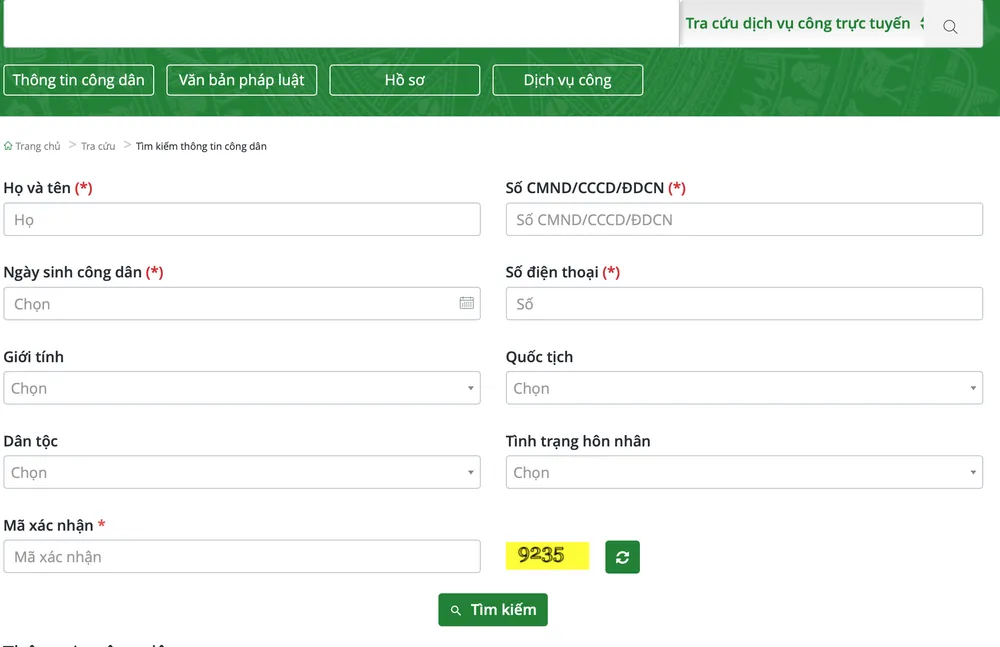Follow the Tra cứu breadcrumb link
This screenshot has width=1000, height=647.
pos(98,146)
